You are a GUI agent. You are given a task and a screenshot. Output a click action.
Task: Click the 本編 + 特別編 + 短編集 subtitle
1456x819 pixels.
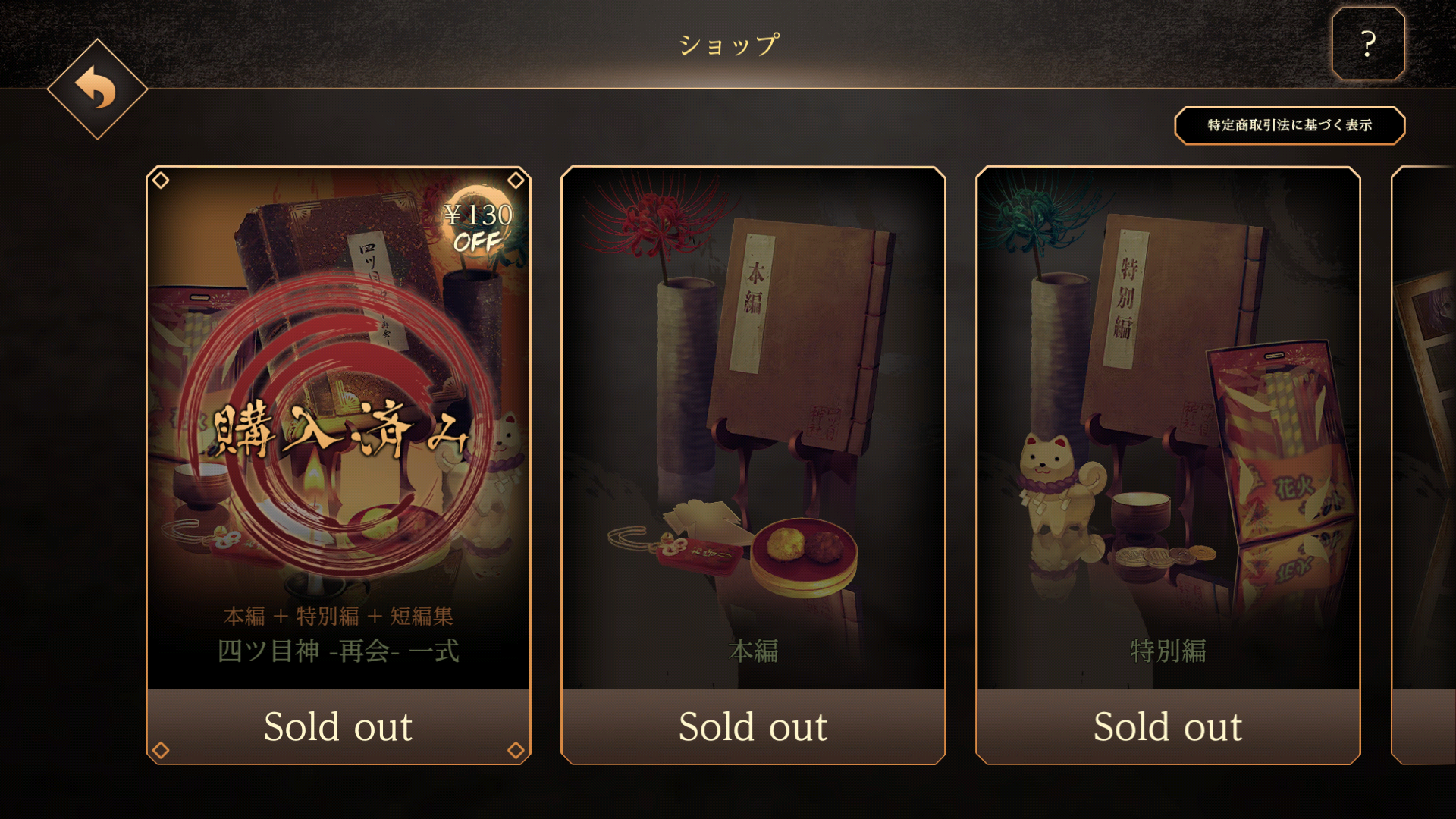pos(338,616)
